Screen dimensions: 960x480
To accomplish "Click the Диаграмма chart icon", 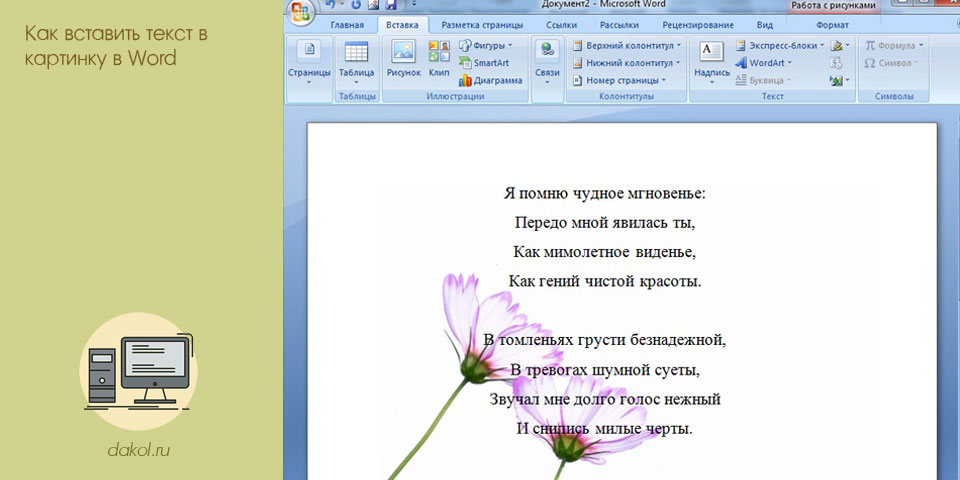I will pos(490,80).
